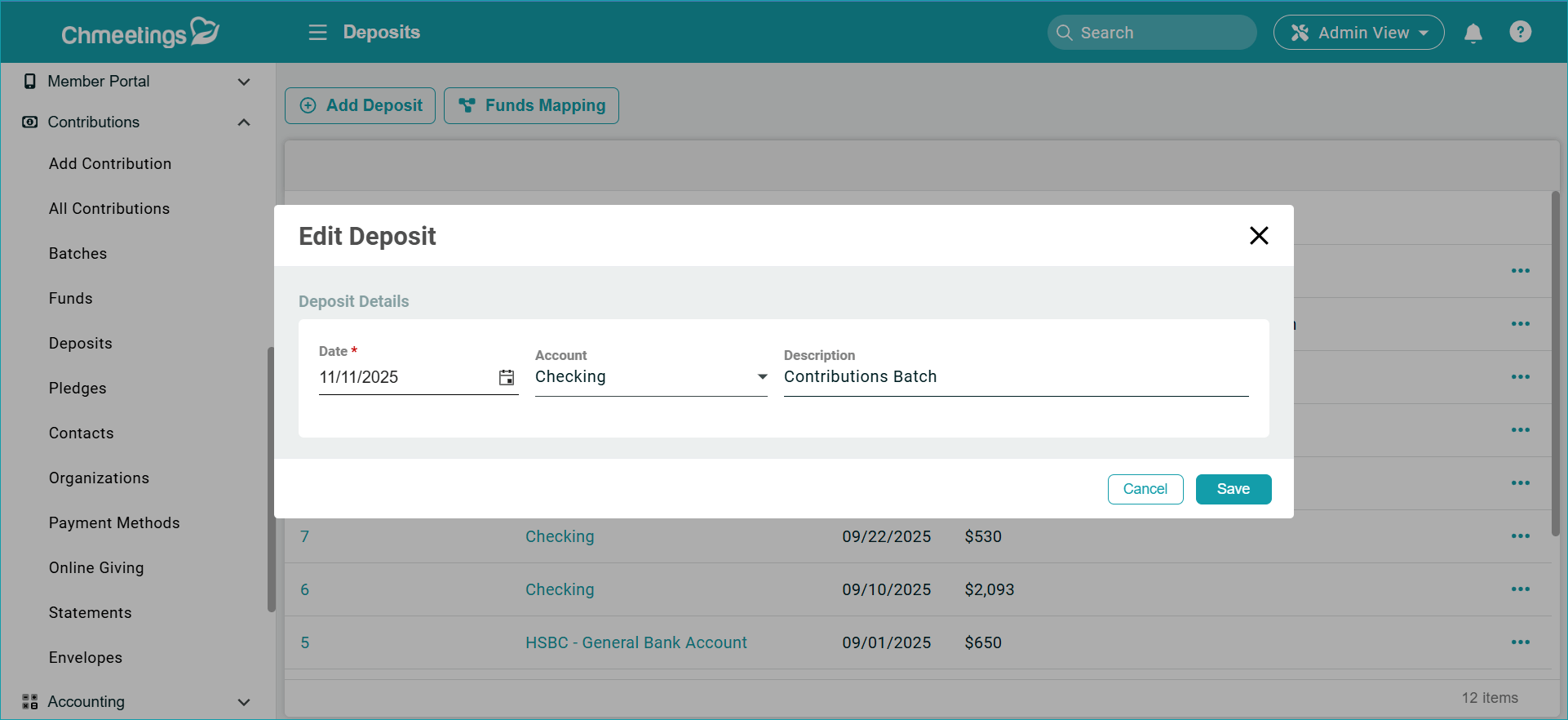The height and width of the screenshot is (720, 1568).
Task: Open actions menu for deposit 6
Action: 1520,589
